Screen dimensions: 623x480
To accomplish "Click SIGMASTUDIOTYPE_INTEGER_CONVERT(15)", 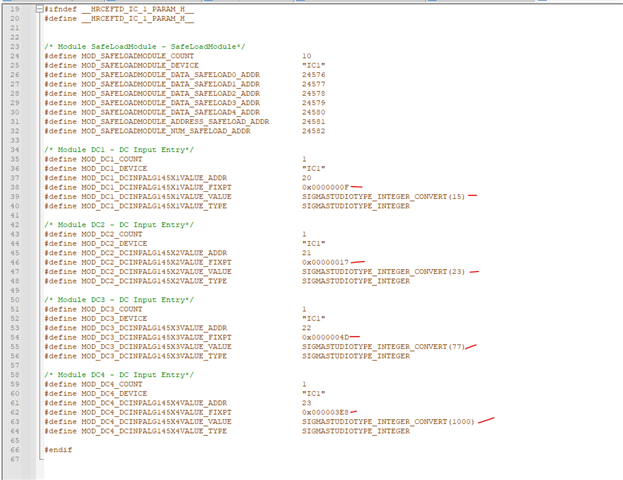I will 383,197.
